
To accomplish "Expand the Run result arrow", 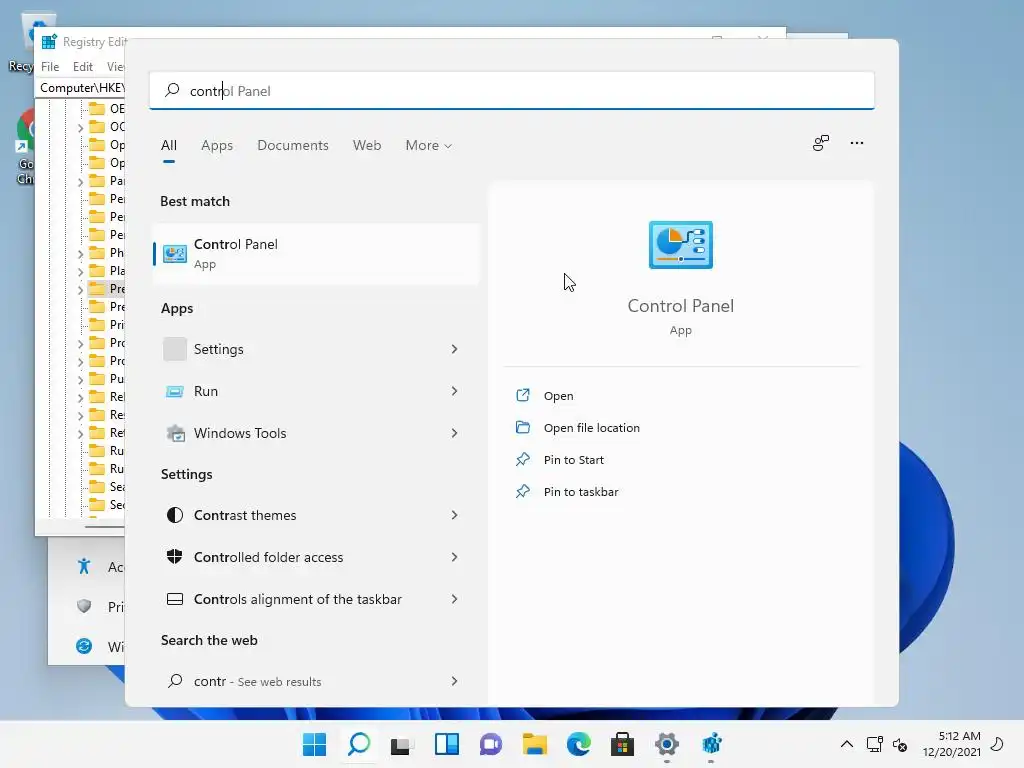I will point(455,391).
